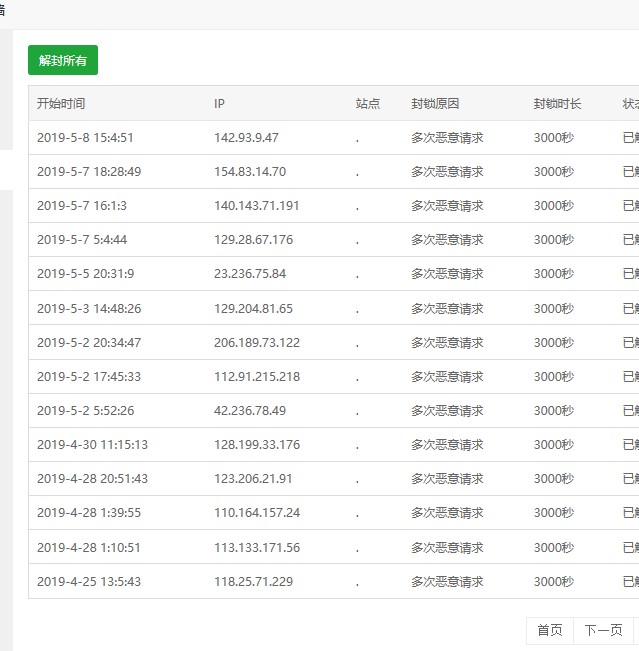The height and width of the screenshot is (651, 639).
Task: Select IP cell 128.199.33.176
Action: pyautogui.click(x=257, y=445)
